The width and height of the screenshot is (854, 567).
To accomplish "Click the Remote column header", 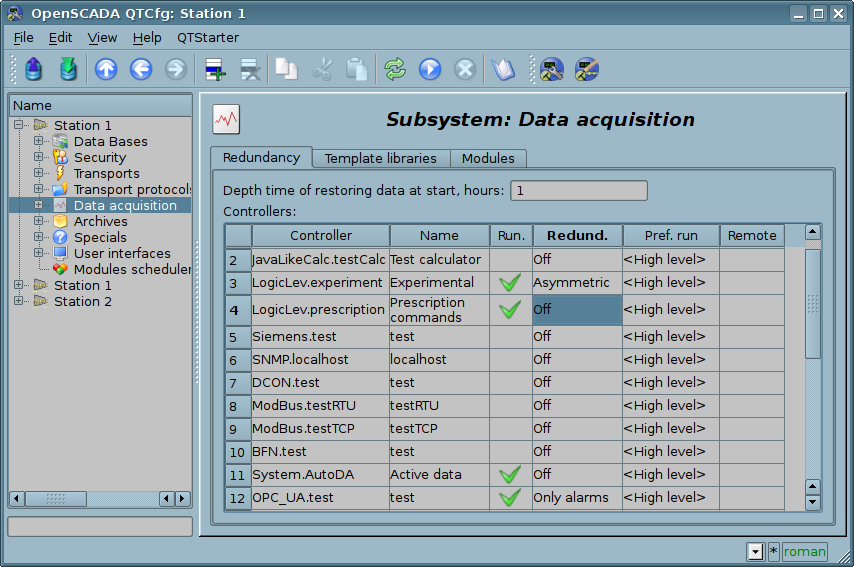I will click(752, 235).
